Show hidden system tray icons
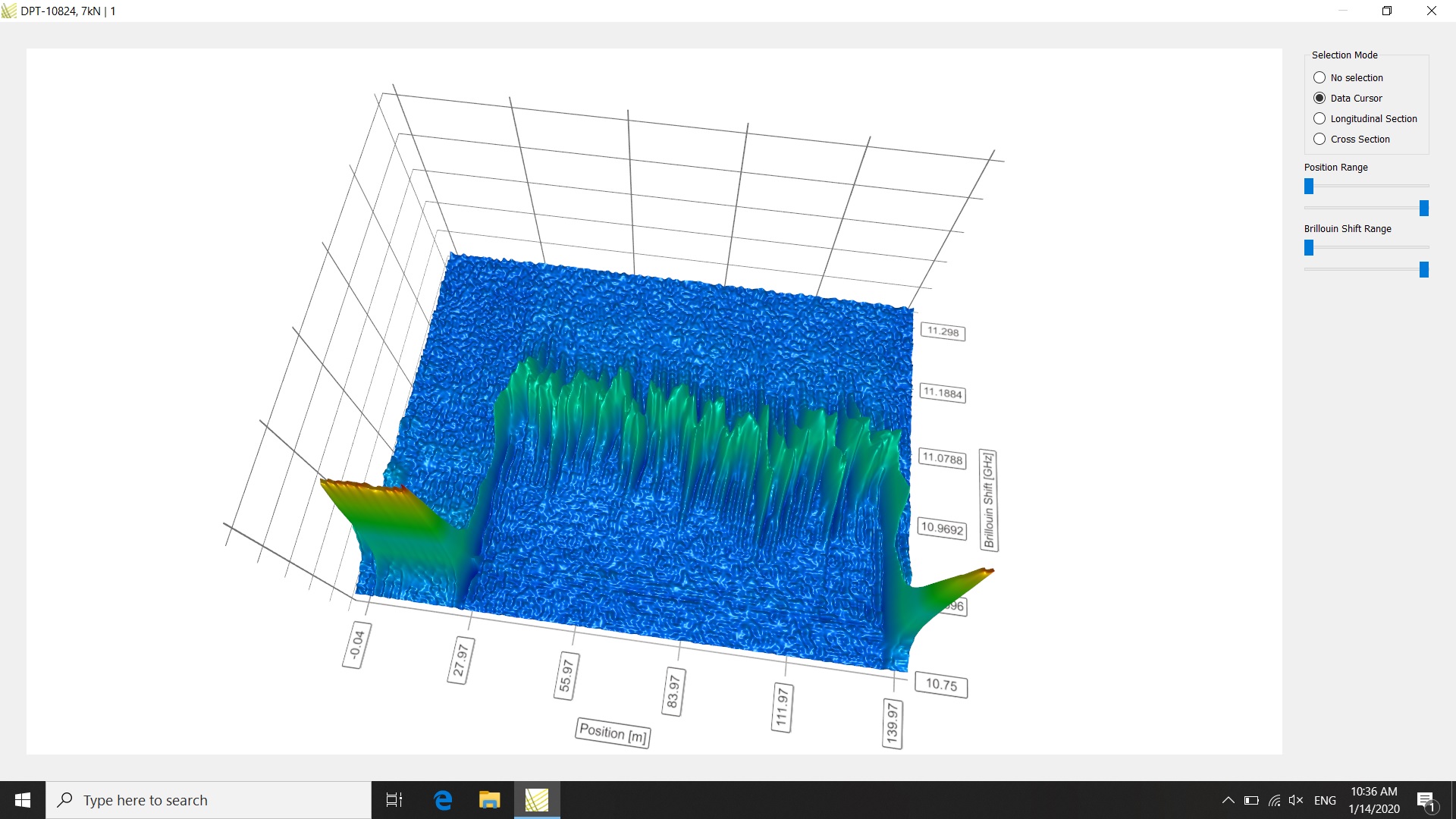The width and height of the screenshot is (1456, 819). 1228,800
